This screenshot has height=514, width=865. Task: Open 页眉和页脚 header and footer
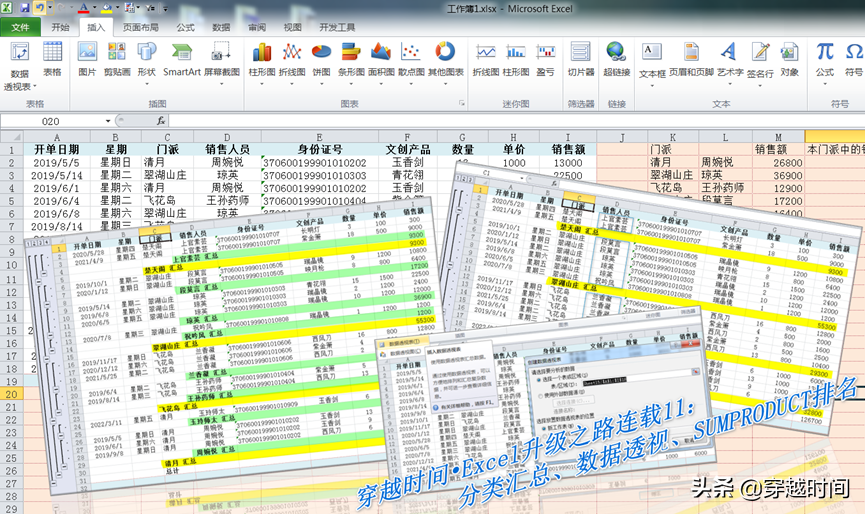pos(691,60)
